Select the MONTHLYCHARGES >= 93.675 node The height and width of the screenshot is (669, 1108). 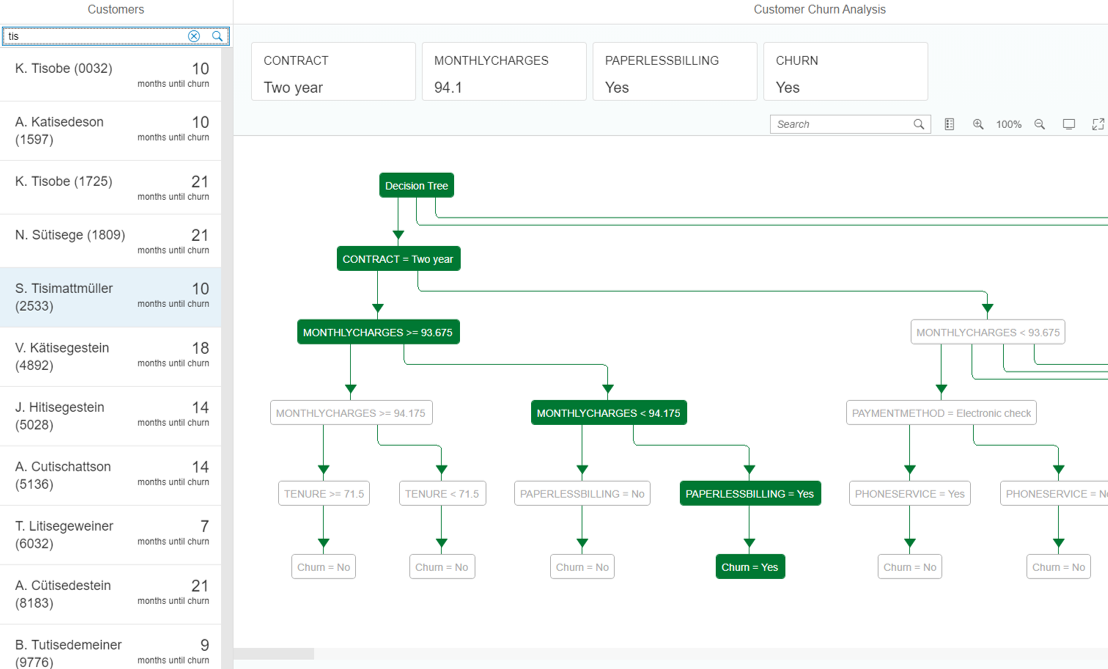pos(378,332)
